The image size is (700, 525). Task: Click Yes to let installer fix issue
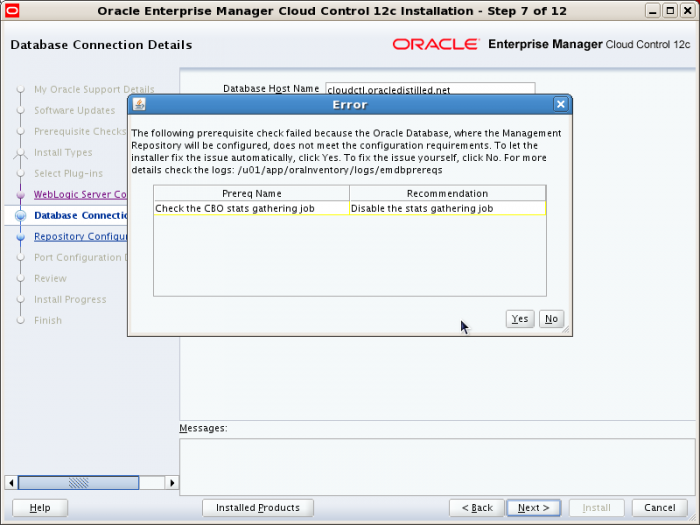coord(520,319)
